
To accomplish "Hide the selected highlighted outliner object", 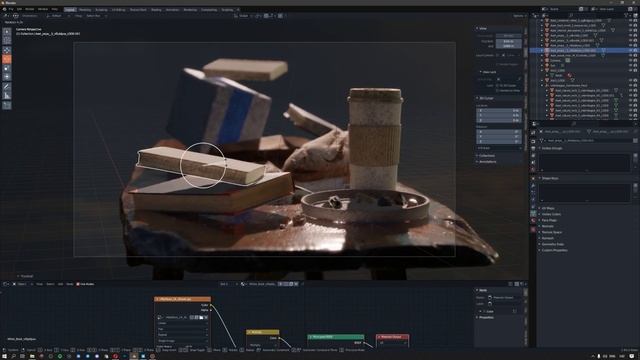I will point(630,51).
